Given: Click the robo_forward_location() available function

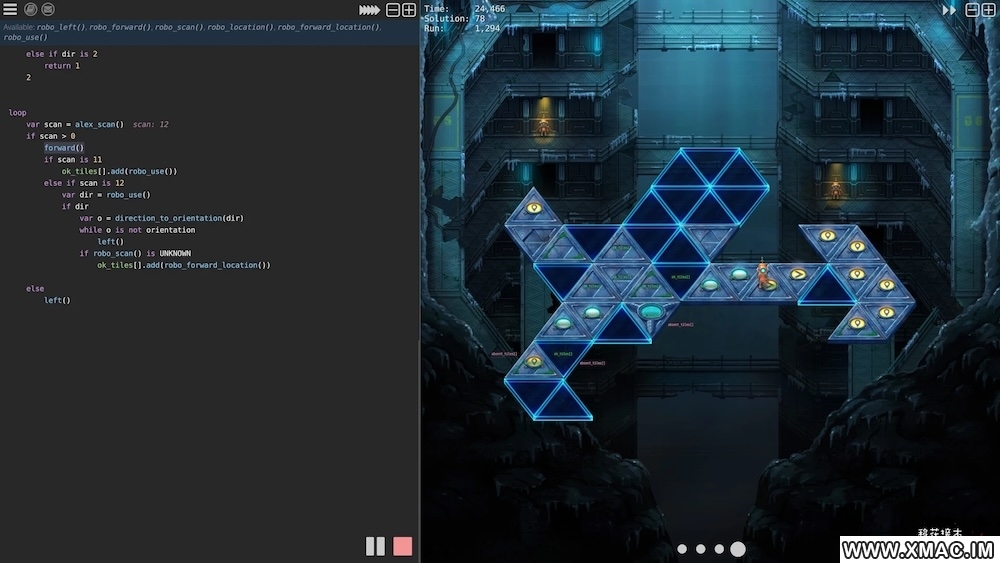Looking at the screenshot, I should pyautogui.click(x=328, y=27).
